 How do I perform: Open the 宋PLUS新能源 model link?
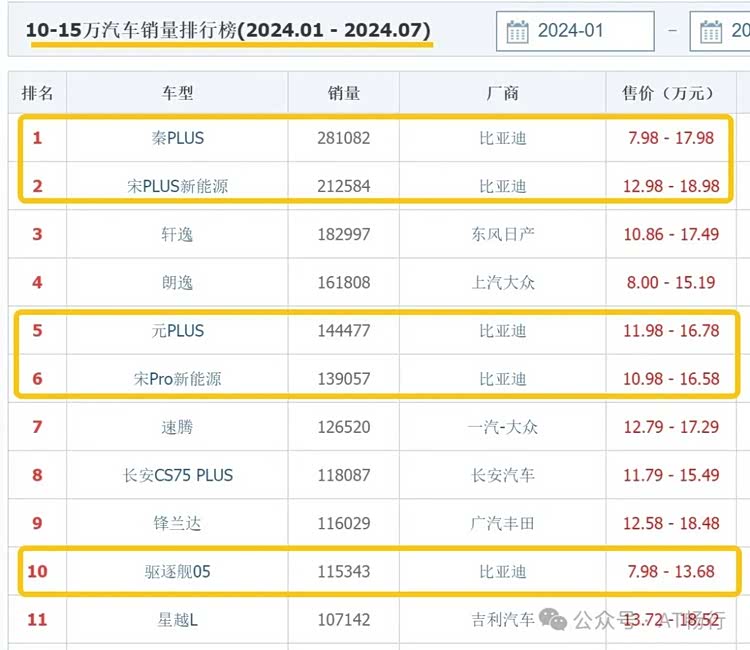[177, 186]
